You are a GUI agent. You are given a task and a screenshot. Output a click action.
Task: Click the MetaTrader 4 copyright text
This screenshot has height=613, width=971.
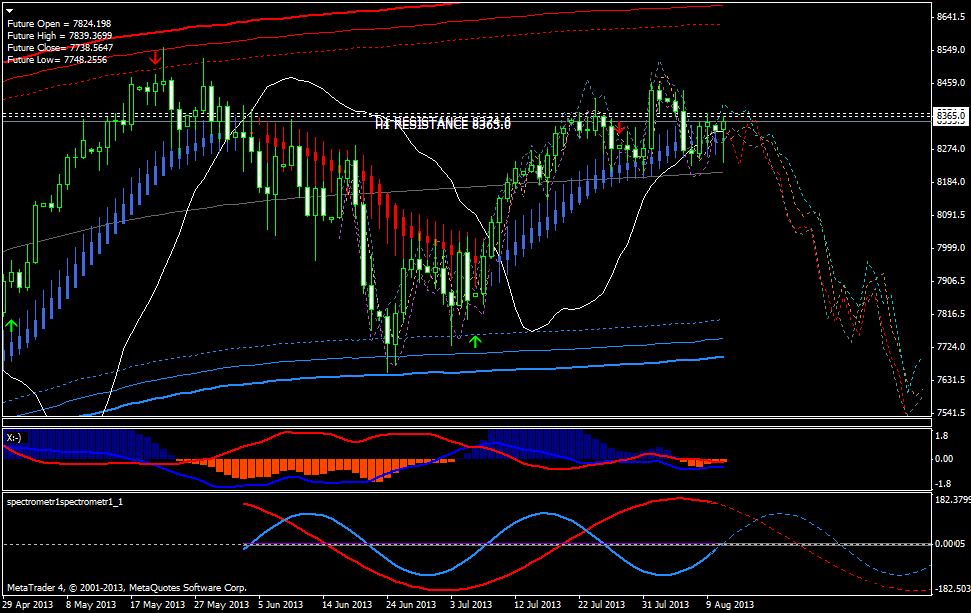pyautogui.click(x=126, y=588)
